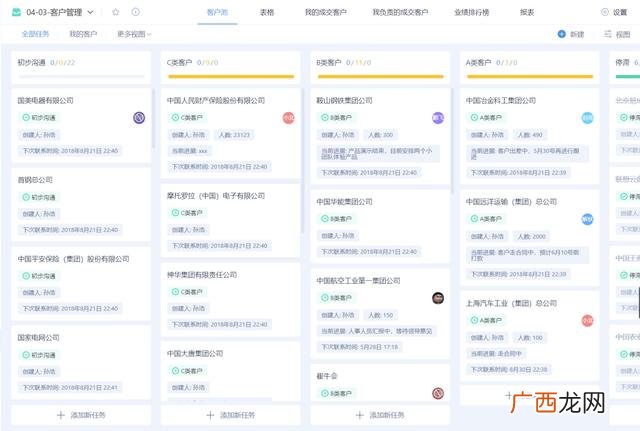The width and height of the screenshot is (640, 431).
Task: Add new task in C类客户 column
Action: (x=231, y=415)
